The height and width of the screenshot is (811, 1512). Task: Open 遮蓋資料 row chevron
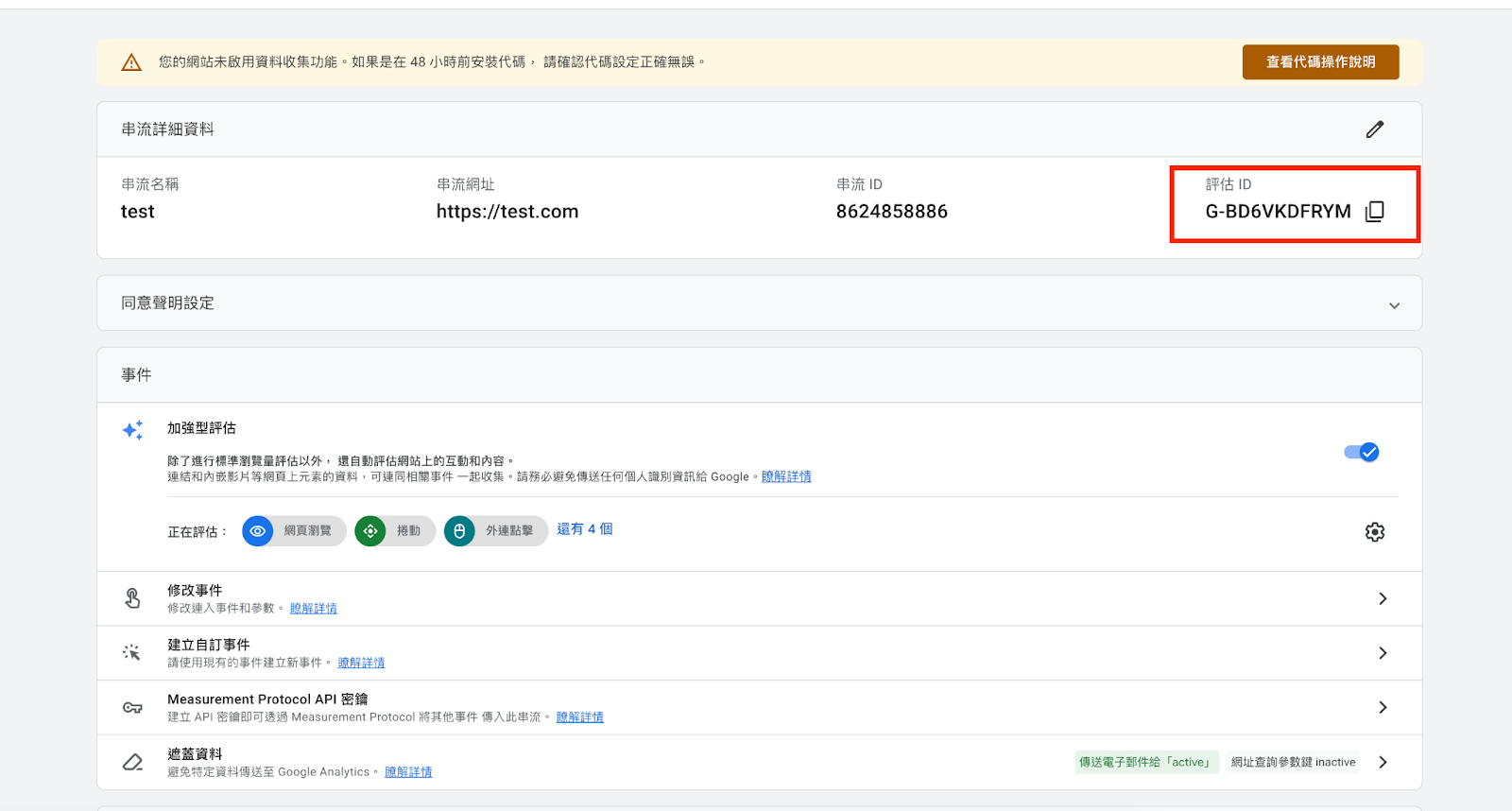tap(1383, 762)
